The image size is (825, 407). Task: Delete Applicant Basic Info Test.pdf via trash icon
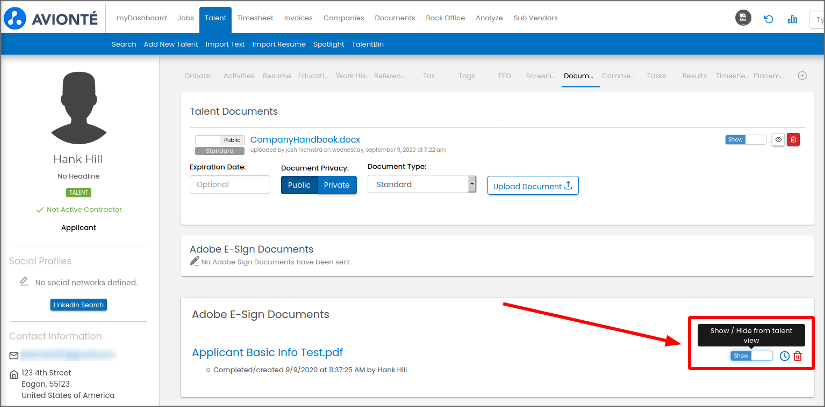tap(797, 356)
